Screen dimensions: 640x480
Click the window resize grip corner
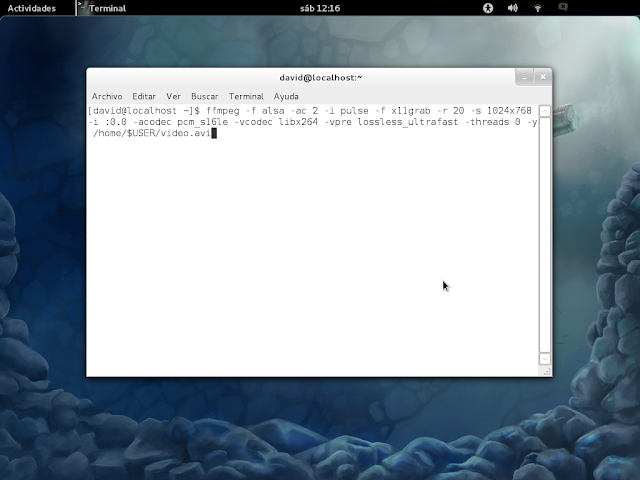click(x=547, y=371)
